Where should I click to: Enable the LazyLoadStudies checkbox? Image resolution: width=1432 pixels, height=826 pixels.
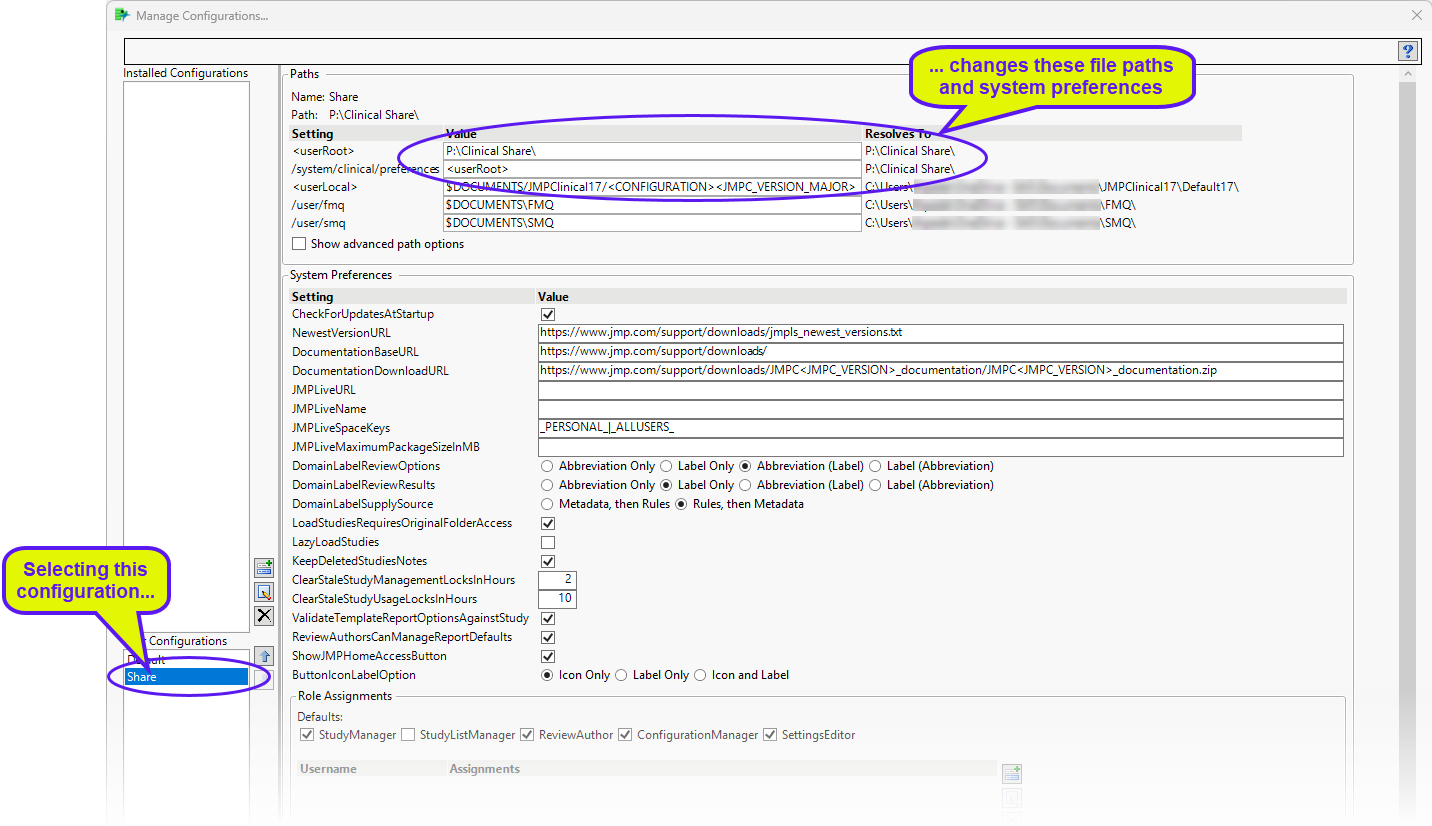[547, 541]
